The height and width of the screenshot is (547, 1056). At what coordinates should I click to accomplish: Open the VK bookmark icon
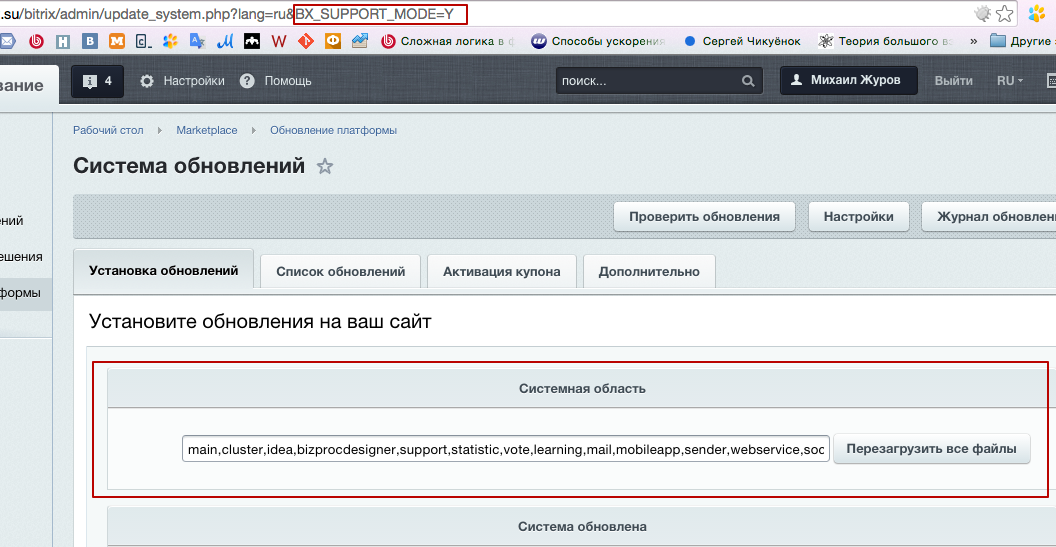tap(91, 41)
